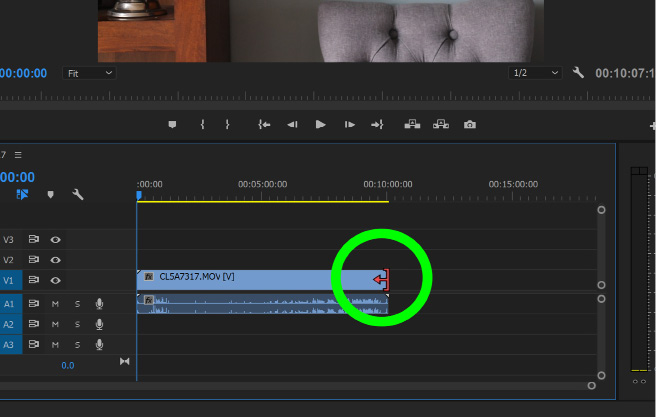Click the Extract button
Image resolution: width=656 pixels, height=417 pixels.
click(441, 124)
